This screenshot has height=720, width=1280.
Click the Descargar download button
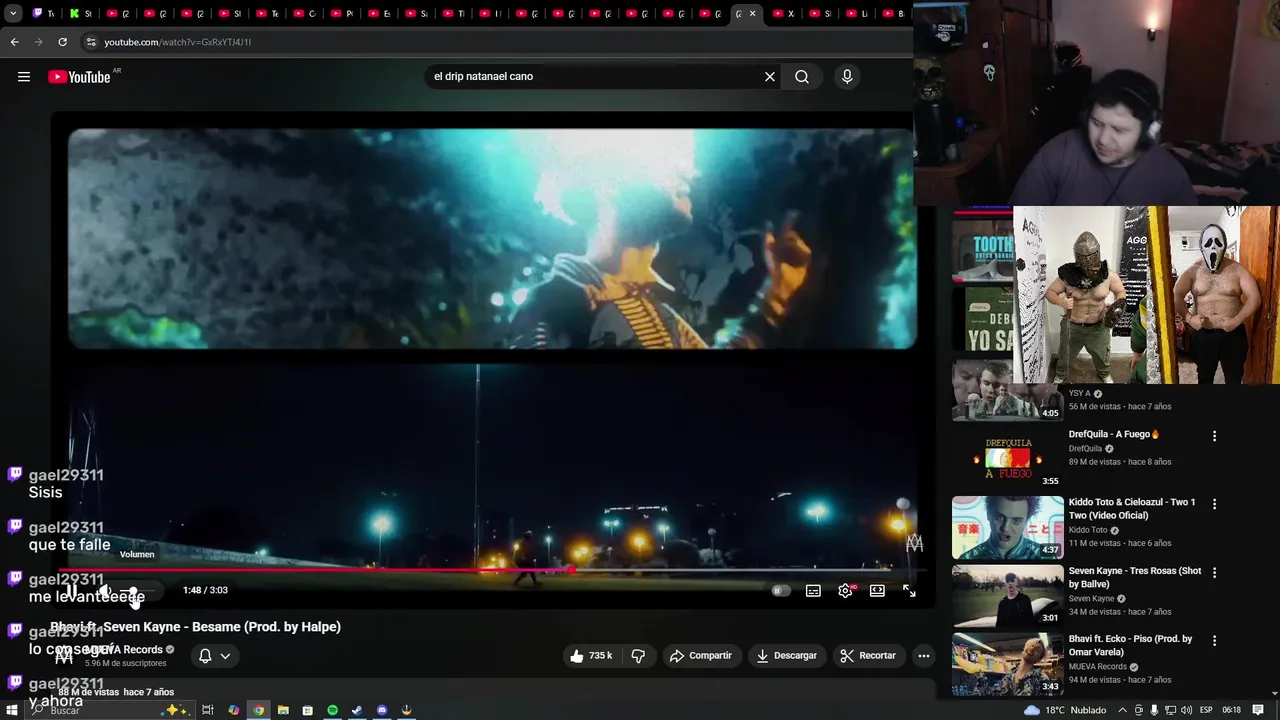[x=786, y=656]
